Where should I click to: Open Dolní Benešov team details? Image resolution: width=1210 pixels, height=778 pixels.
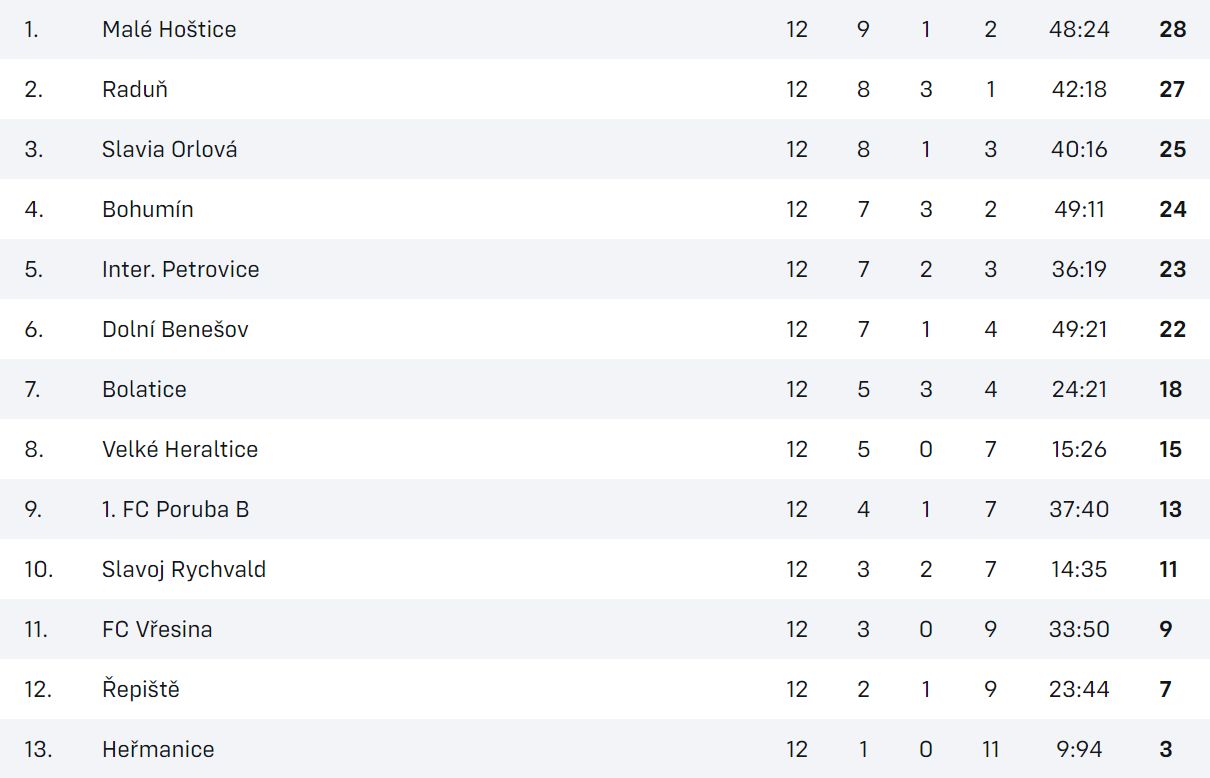(175, 329)
